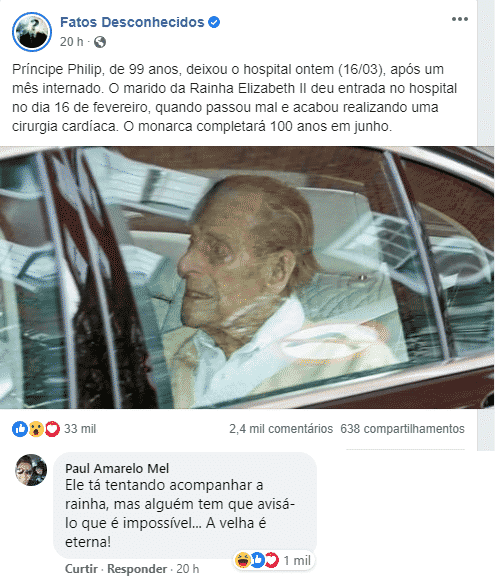This screenshot has height=583, width=496.
Task: Open the 638 compartilhamentos link
Action: pos(402,429)
